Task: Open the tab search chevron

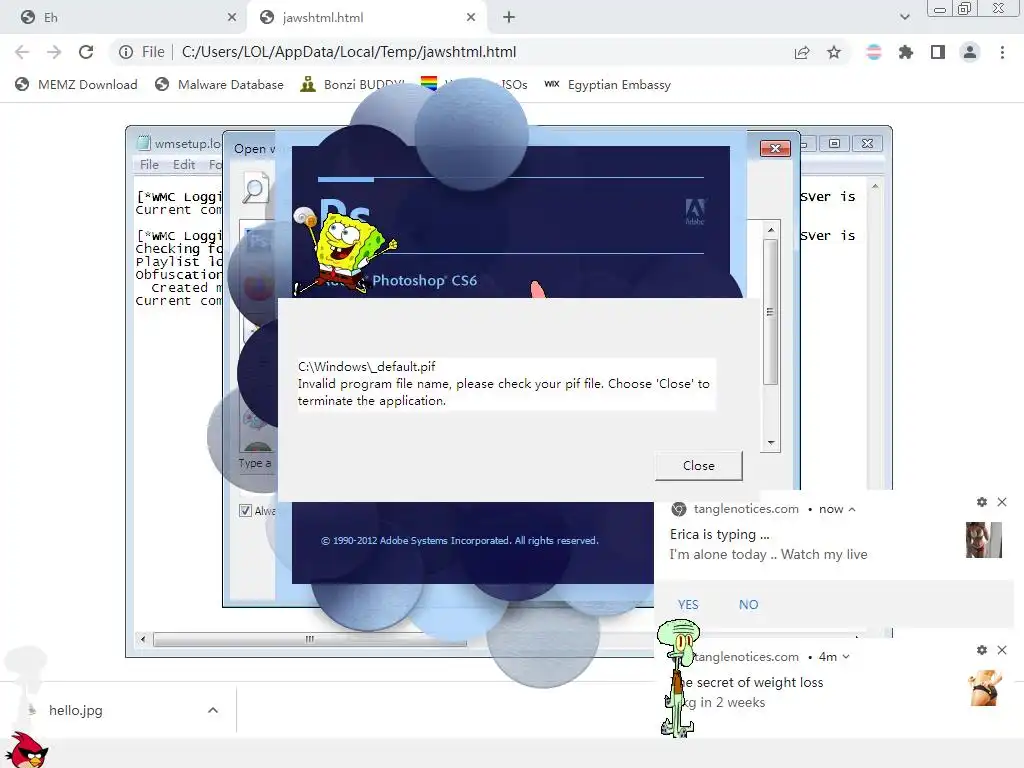Action: click(x=904, y=17)
